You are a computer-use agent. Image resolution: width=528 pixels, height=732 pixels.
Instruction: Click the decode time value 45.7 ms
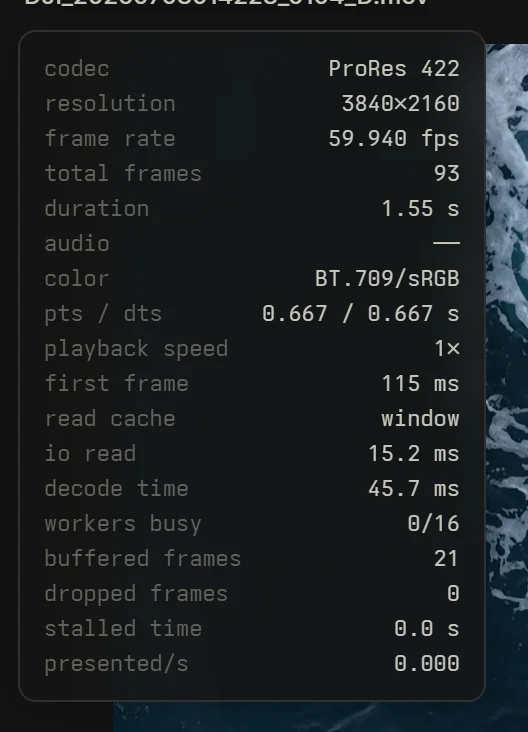tap(414, 489)
